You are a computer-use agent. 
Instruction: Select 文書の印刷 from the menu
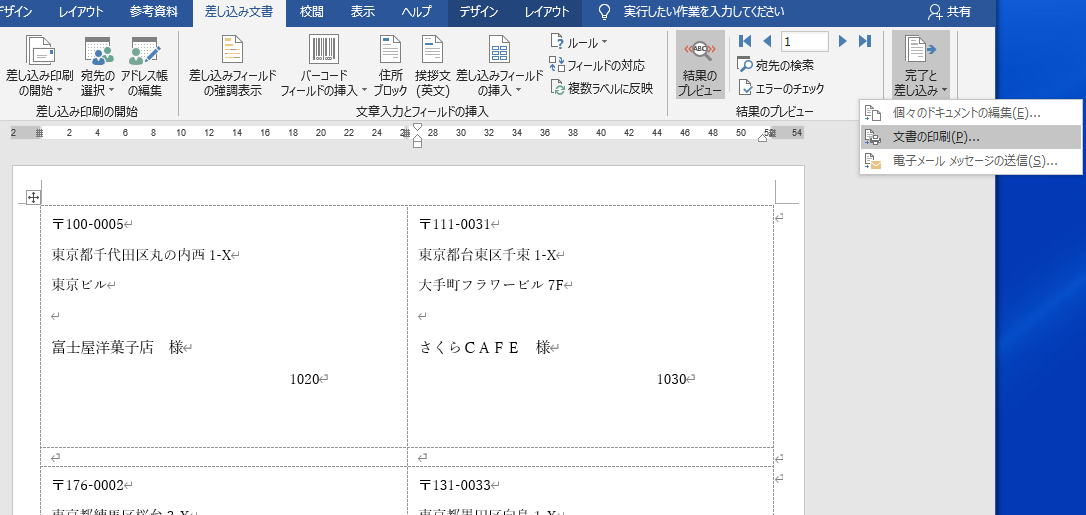click(935, 137)
